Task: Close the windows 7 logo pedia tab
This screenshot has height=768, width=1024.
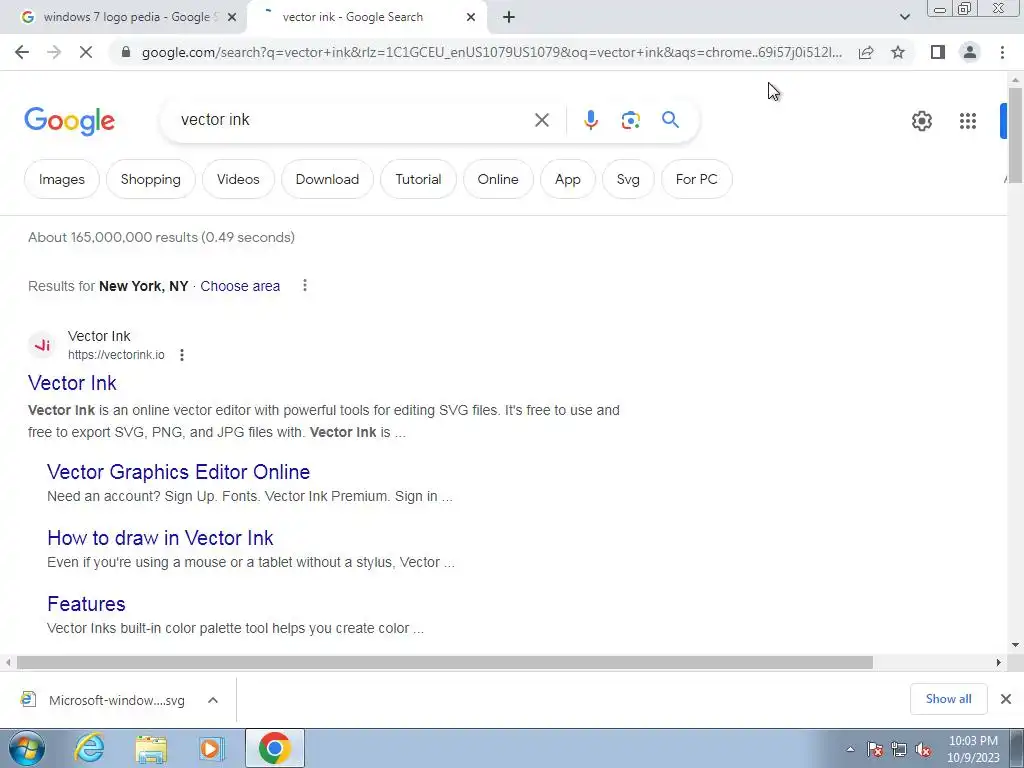Action: (x=232, y=17)
